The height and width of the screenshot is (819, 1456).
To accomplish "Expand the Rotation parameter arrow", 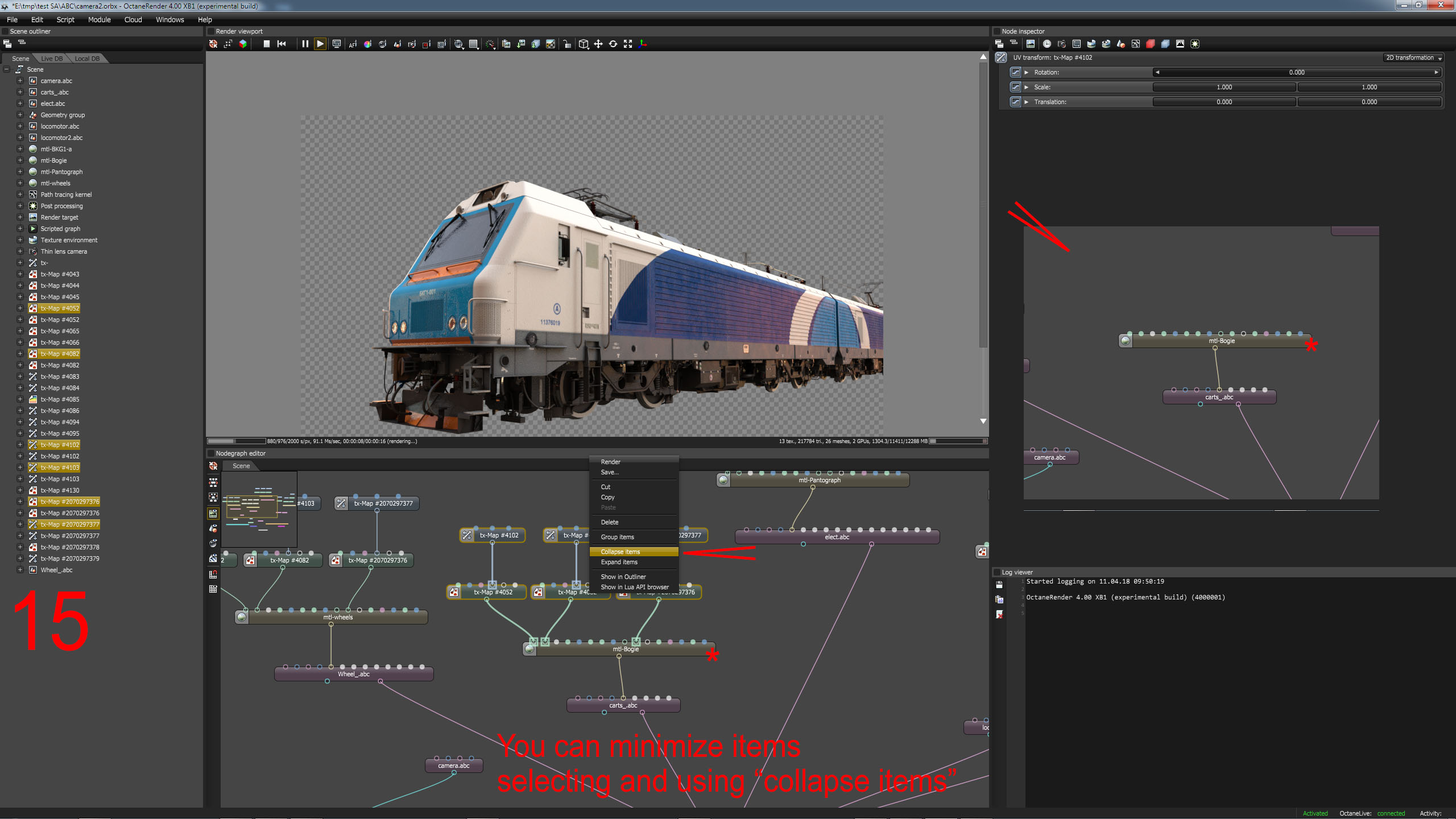I will coord(1027,72).
